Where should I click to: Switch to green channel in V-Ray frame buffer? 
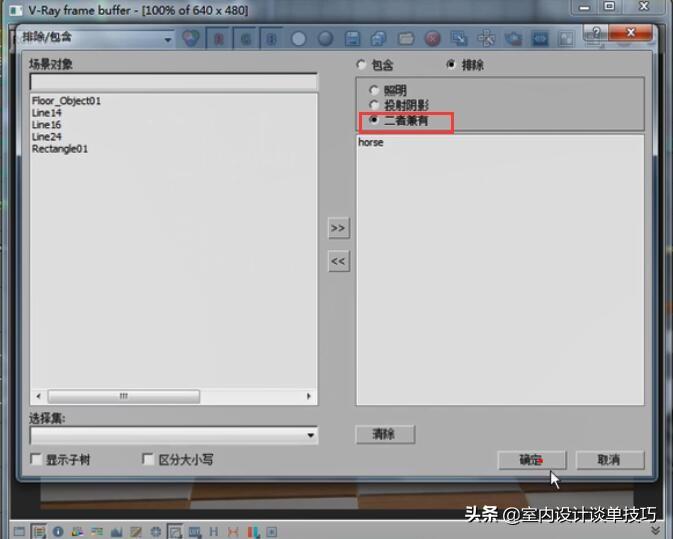246,39
